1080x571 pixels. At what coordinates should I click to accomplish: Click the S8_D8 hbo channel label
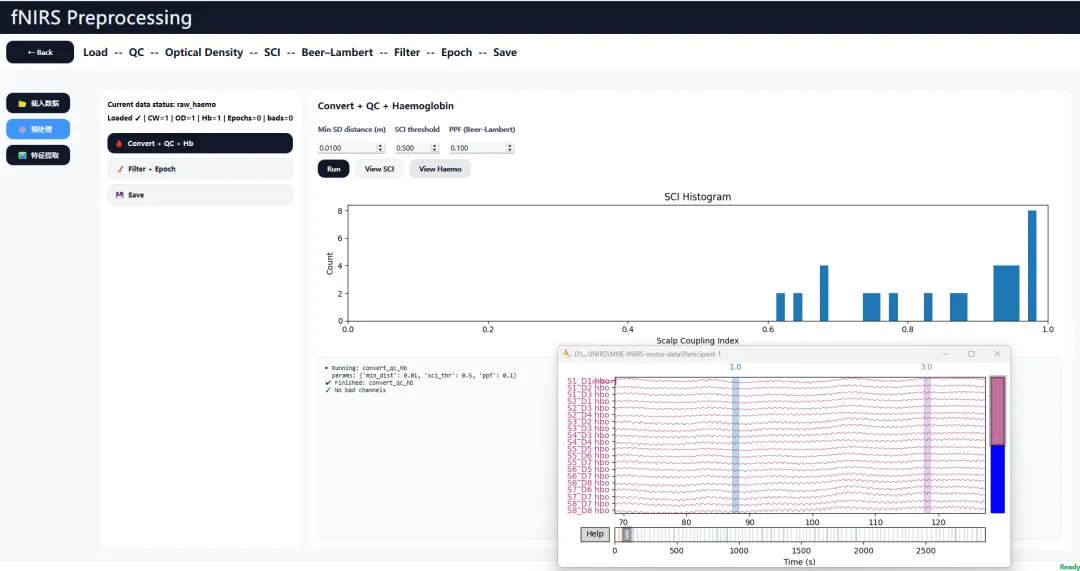coord(588,510)
